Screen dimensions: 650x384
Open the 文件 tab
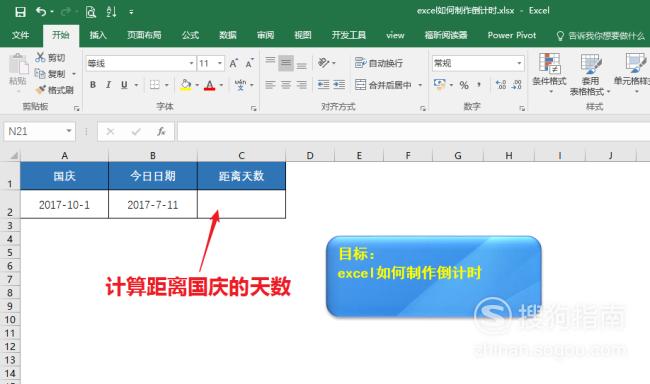[x=20, y=35]
